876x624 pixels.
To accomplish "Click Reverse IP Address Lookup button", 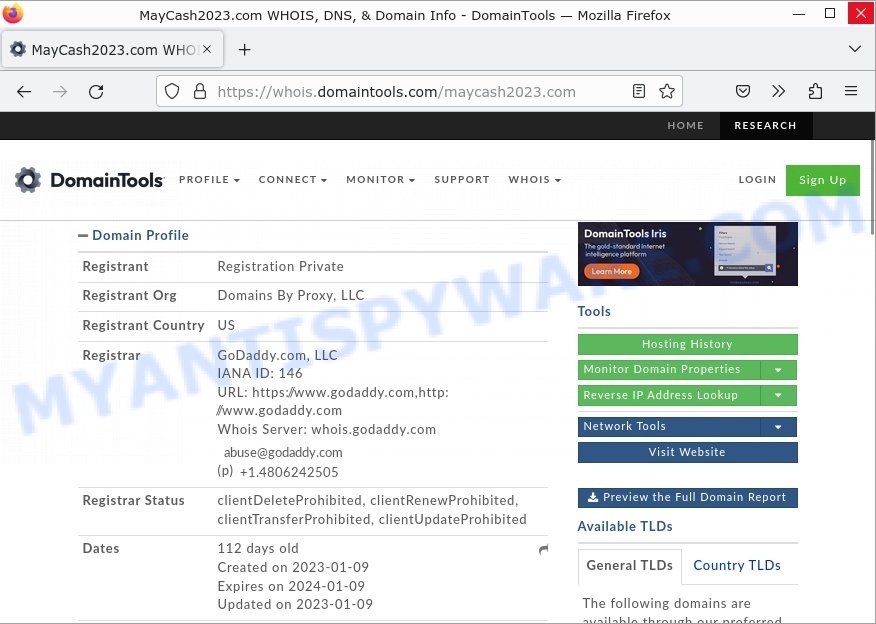I will pos(669,396).
